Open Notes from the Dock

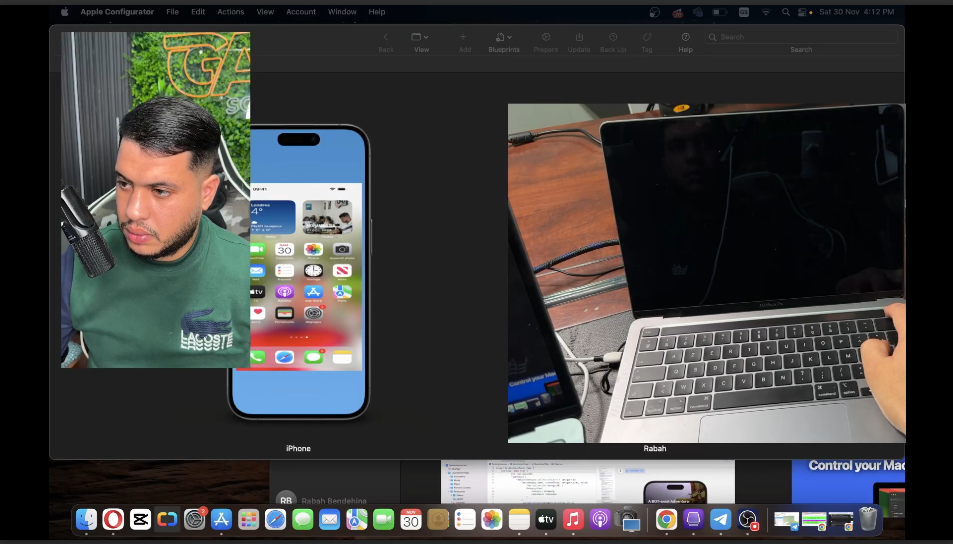click(519, 519)
